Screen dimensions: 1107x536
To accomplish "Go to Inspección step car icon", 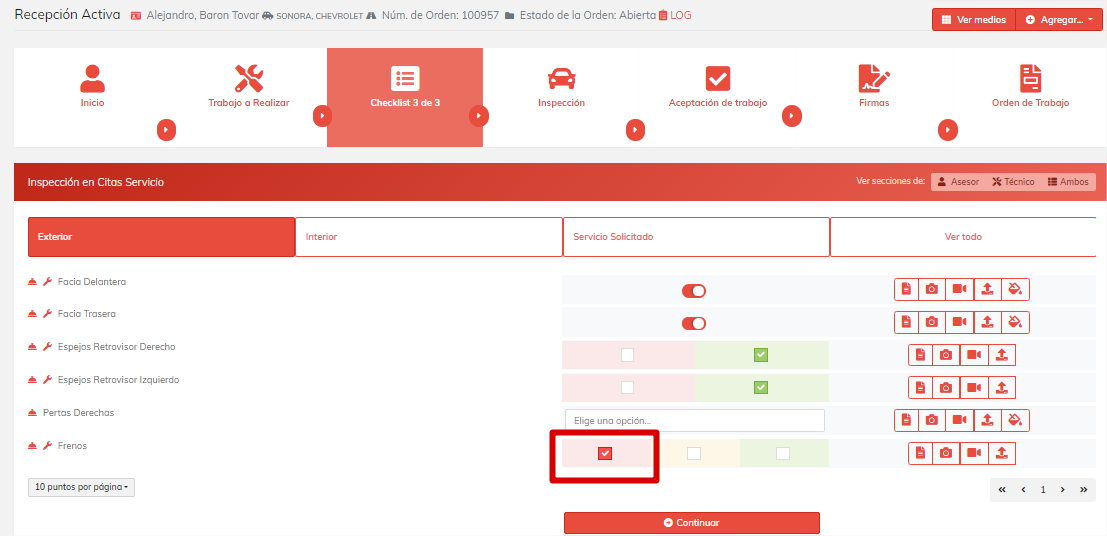I will 561,79.
